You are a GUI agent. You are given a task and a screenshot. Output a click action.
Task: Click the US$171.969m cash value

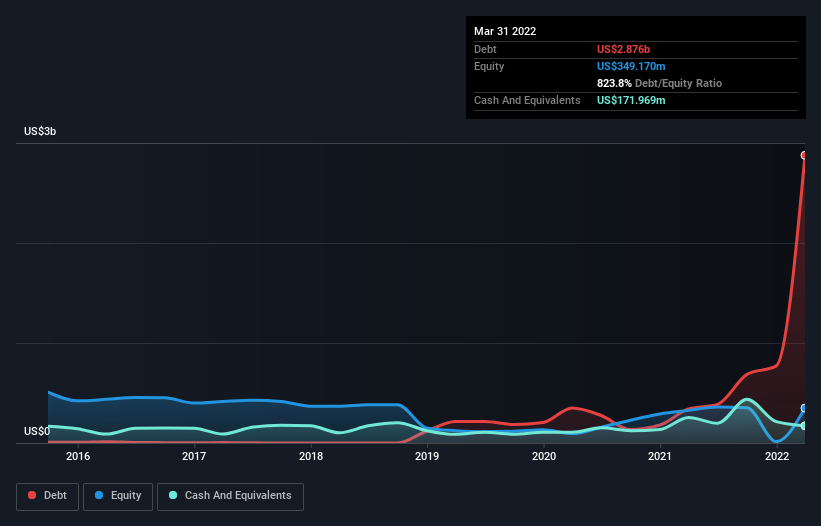(x=631, y=100)
